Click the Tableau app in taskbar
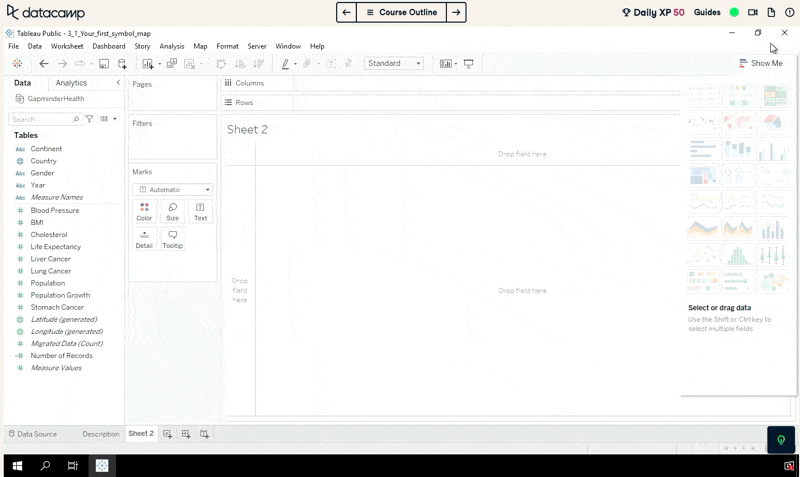 (102, 465)
